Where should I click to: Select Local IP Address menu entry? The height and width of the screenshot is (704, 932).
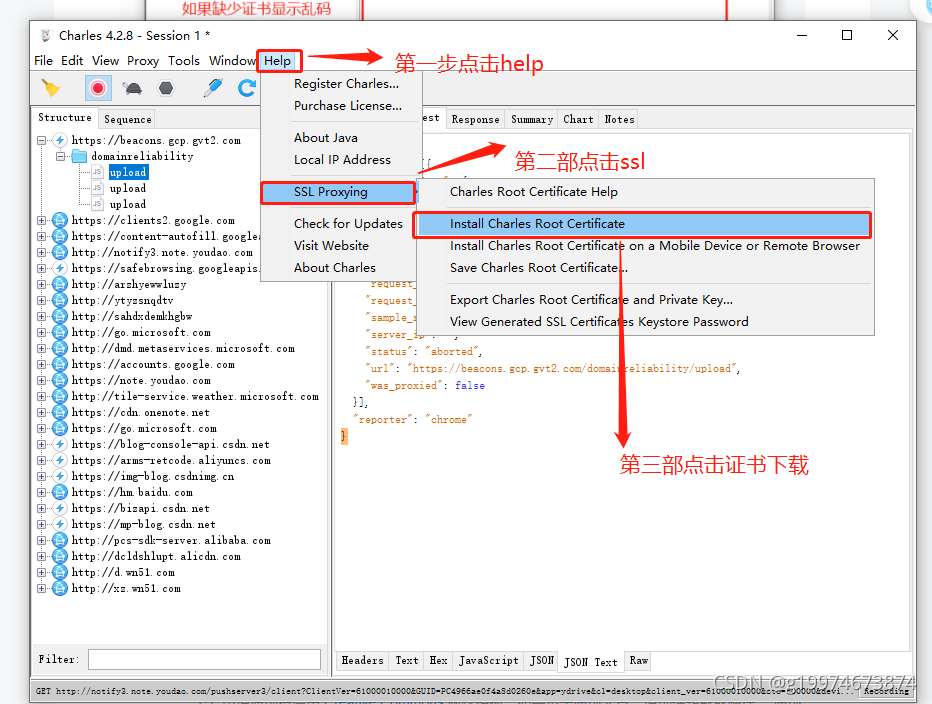(342, 160)
